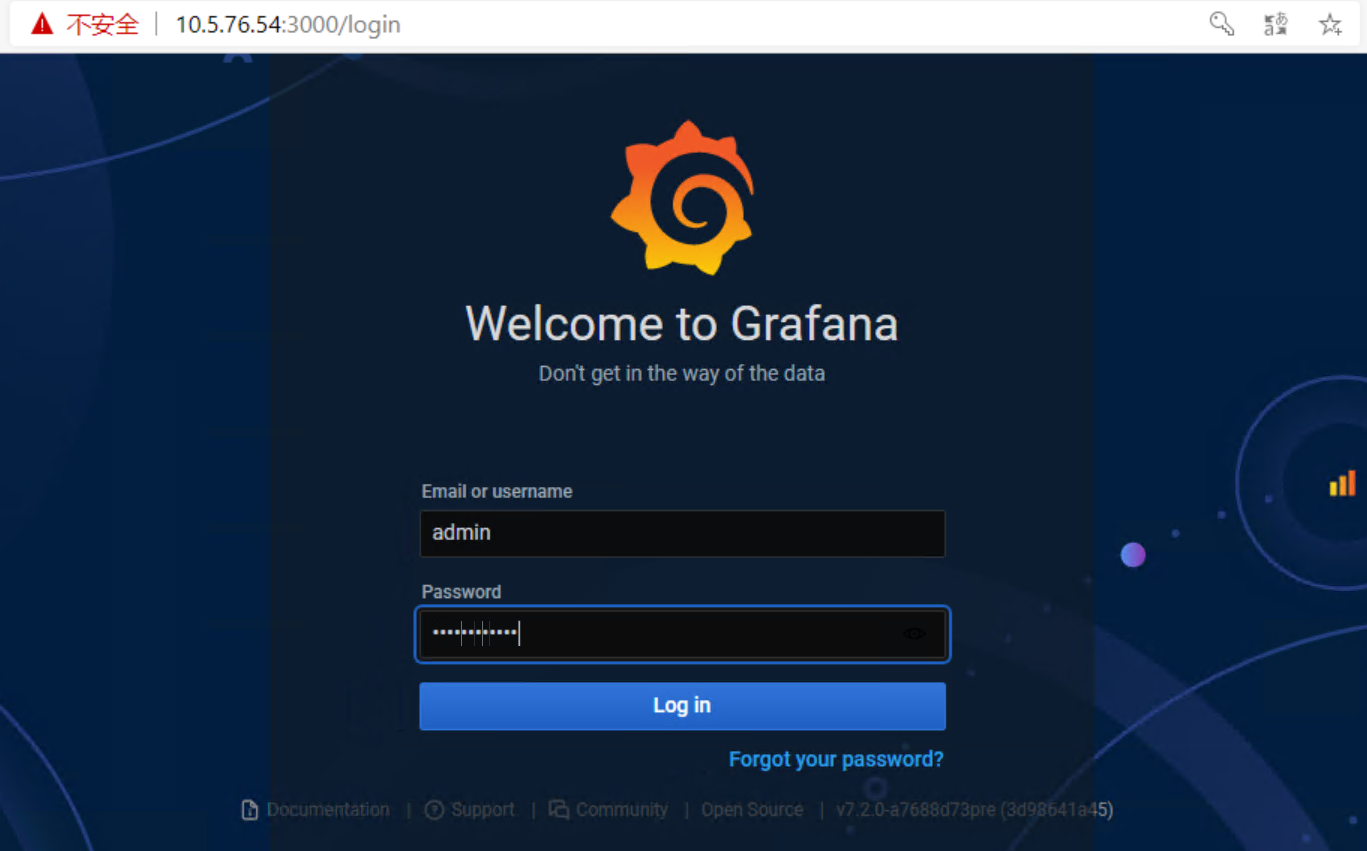
Task: Open the Community link
Action: pos(622,809)
